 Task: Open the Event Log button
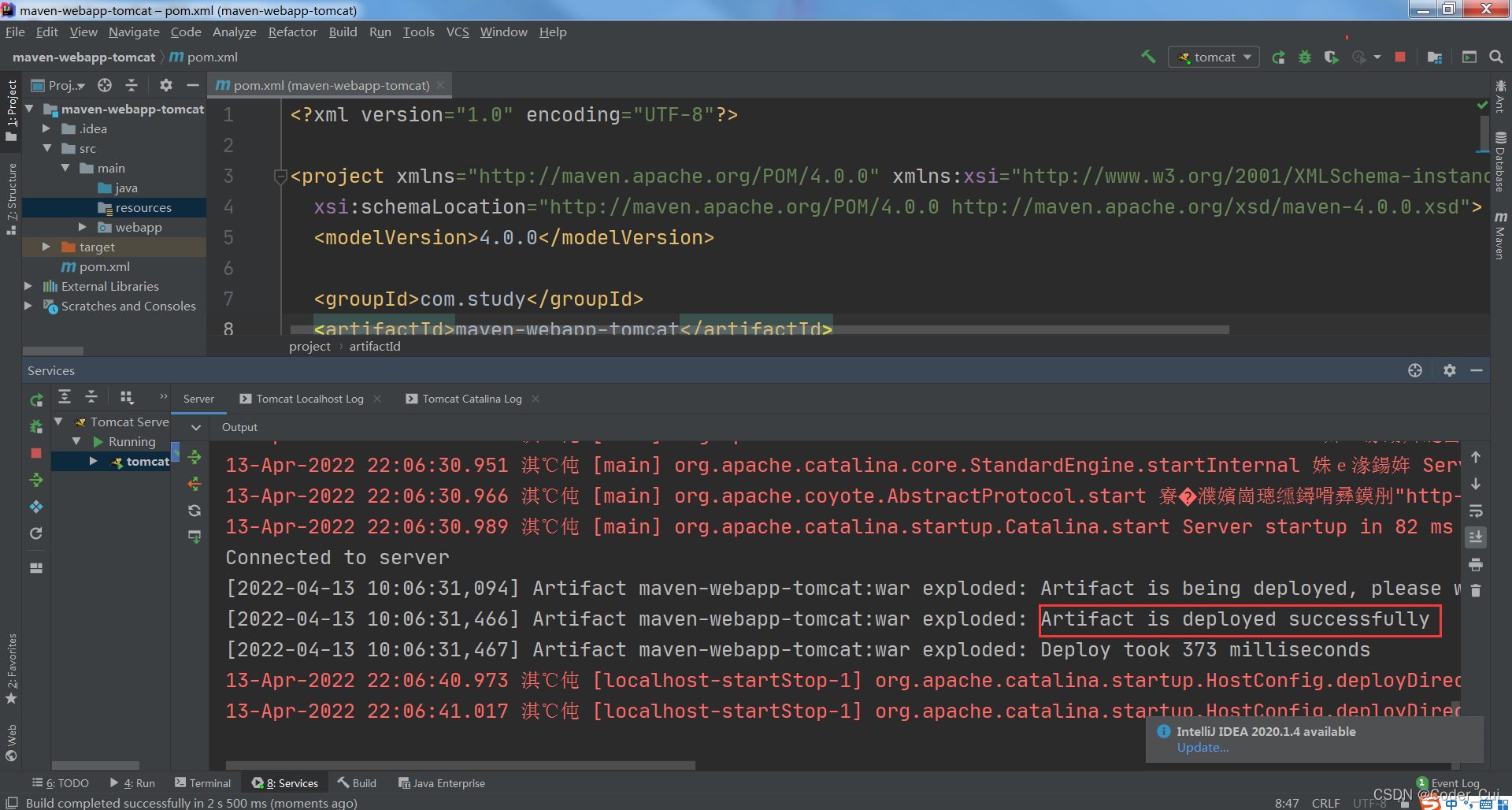1448,783
